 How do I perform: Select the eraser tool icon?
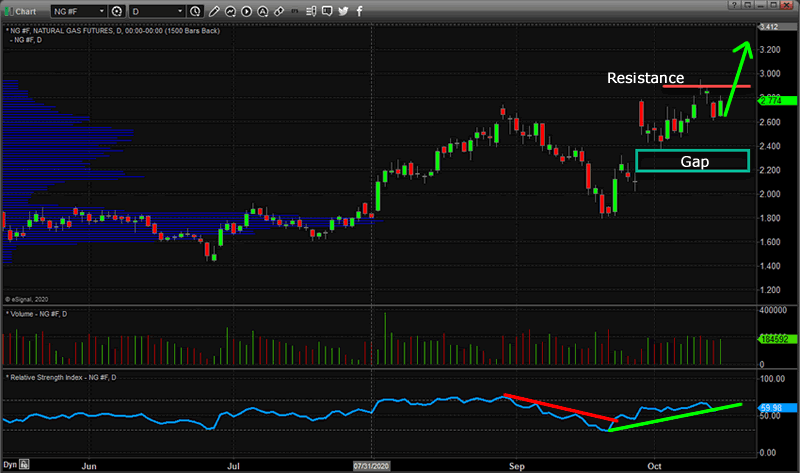pyautogui.click(x=281, y=11)
